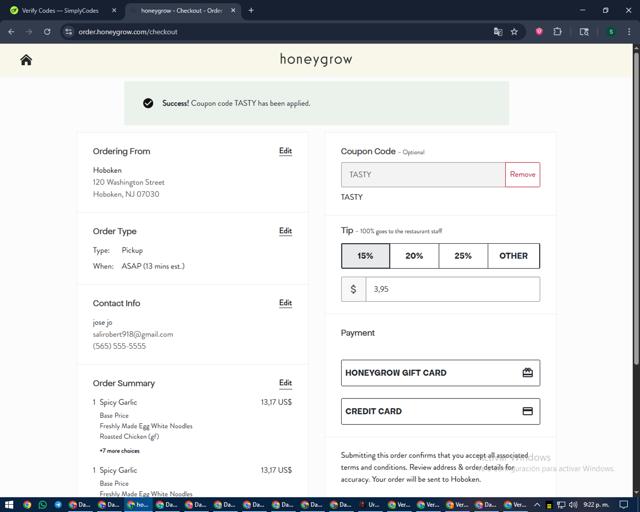
Task: Reload the checkout page
Action: point(47,32)
